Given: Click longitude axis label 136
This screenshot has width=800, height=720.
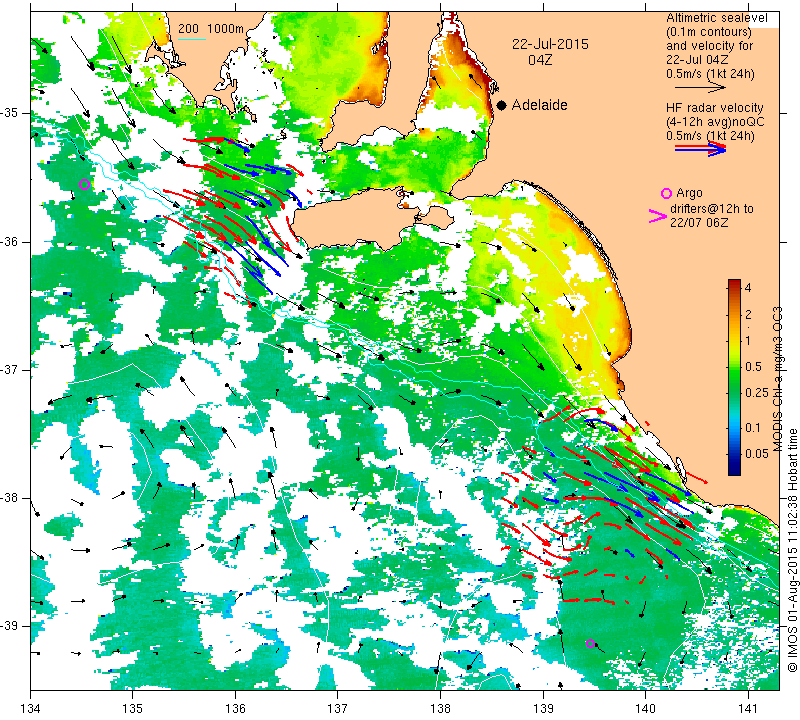Looking at the screenshot, I should (235, 708).
